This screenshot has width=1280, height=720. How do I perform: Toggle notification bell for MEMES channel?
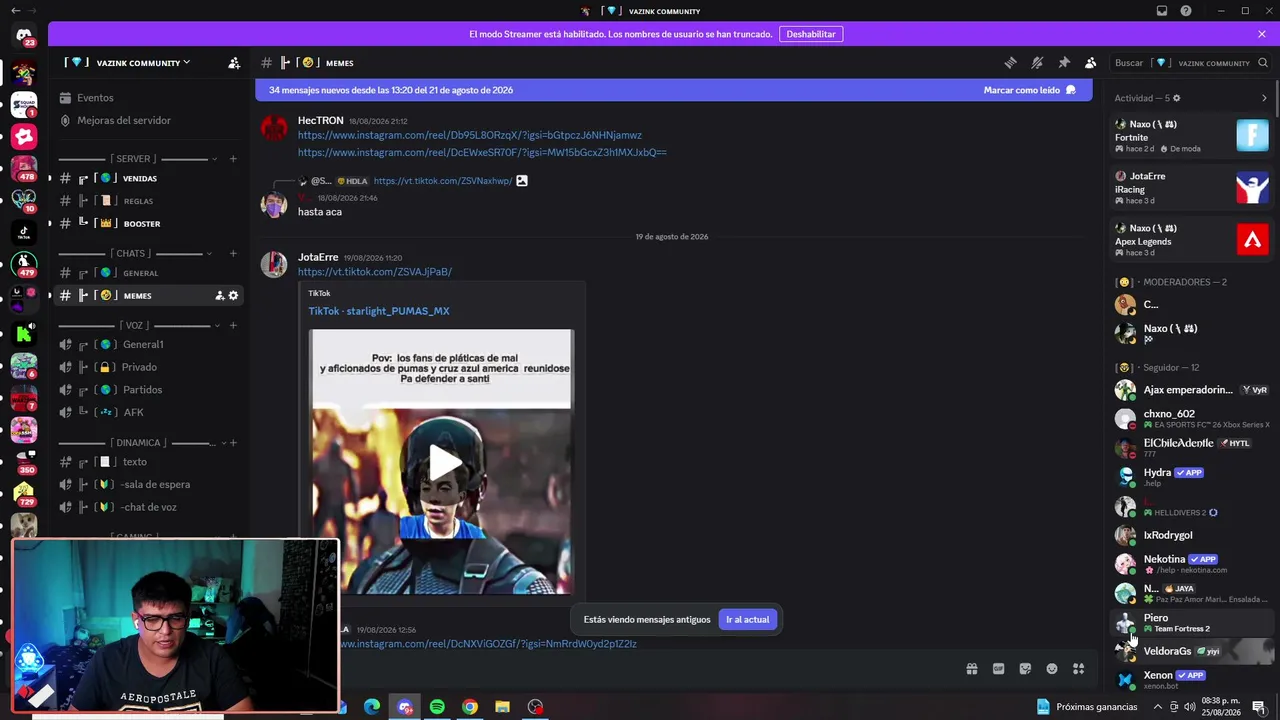(x=1037, y=63)
